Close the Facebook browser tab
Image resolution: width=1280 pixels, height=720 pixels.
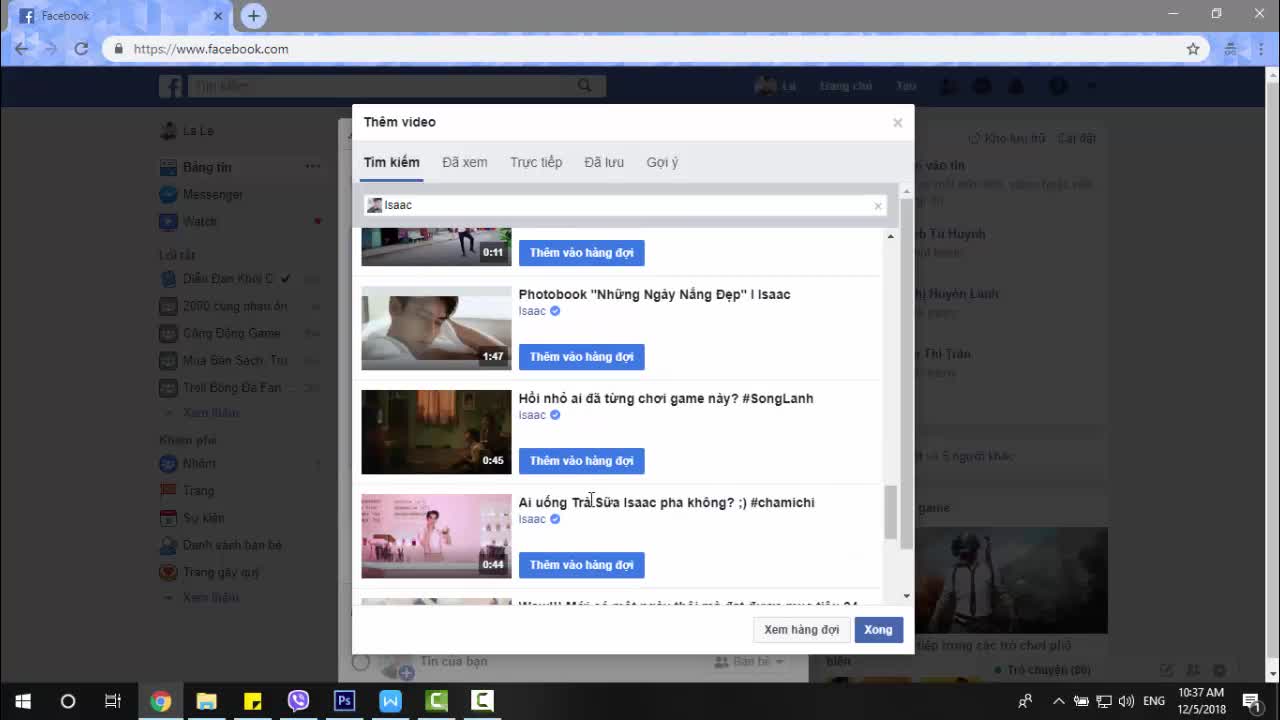219,16
